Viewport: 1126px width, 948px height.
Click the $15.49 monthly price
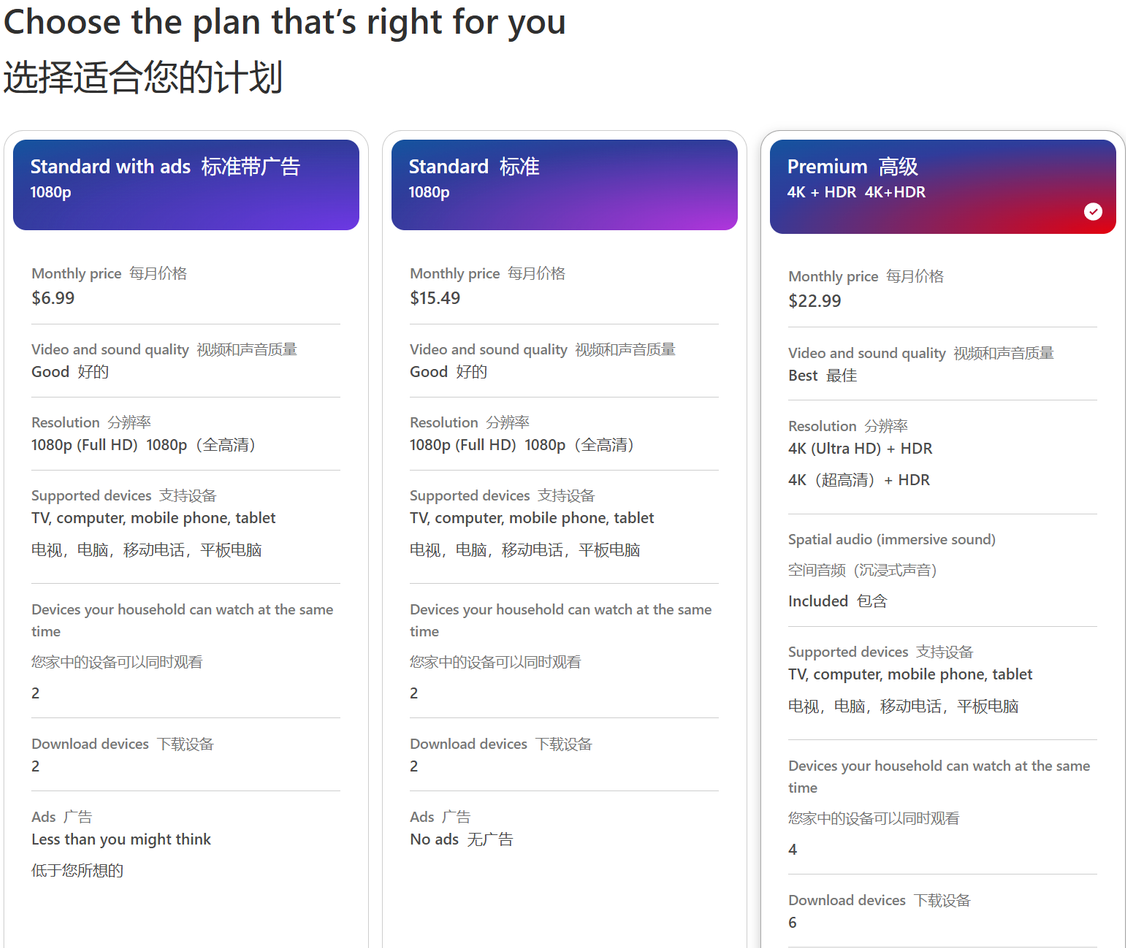click(x=435, y=298)
